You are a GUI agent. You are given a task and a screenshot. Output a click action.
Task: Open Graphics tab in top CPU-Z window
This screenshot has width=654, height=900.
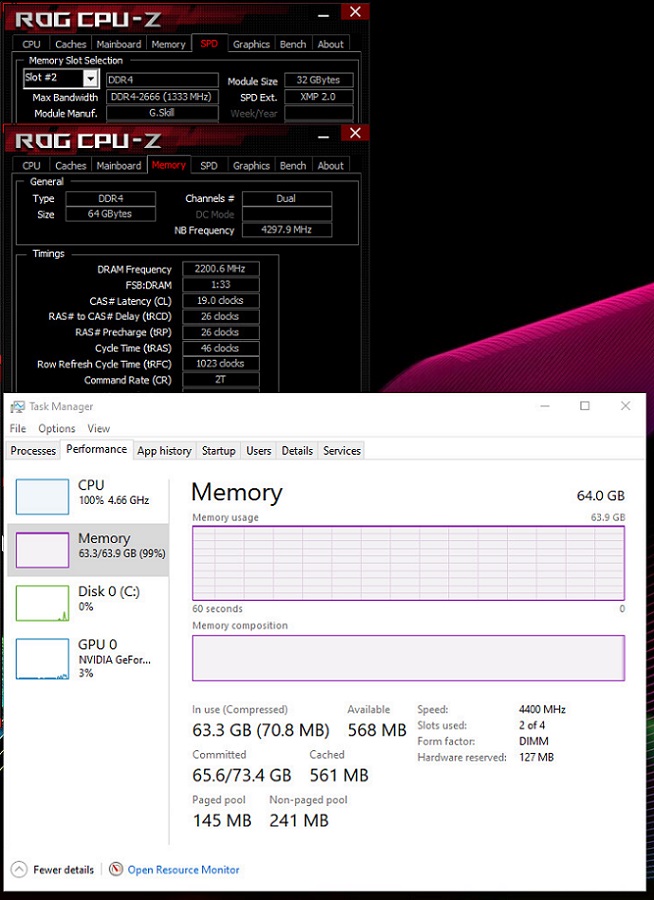click(251, 44)
